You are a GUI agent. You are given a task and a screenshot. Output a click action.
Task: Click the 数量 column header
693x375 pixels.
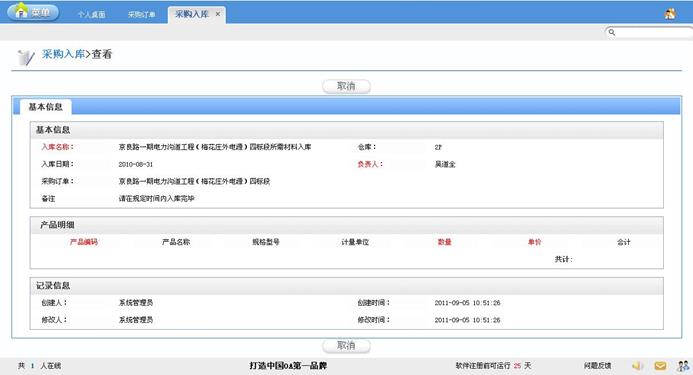click(x=445, y=242)
